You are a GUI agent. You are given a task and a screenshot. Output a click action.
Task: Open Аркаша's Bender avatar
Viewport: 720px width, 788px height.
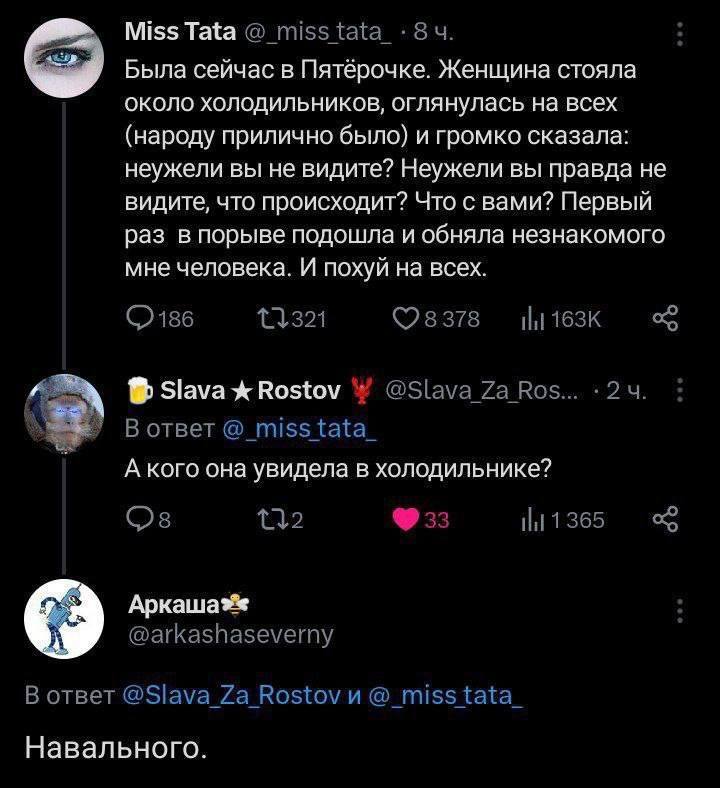tap(65, 618)
